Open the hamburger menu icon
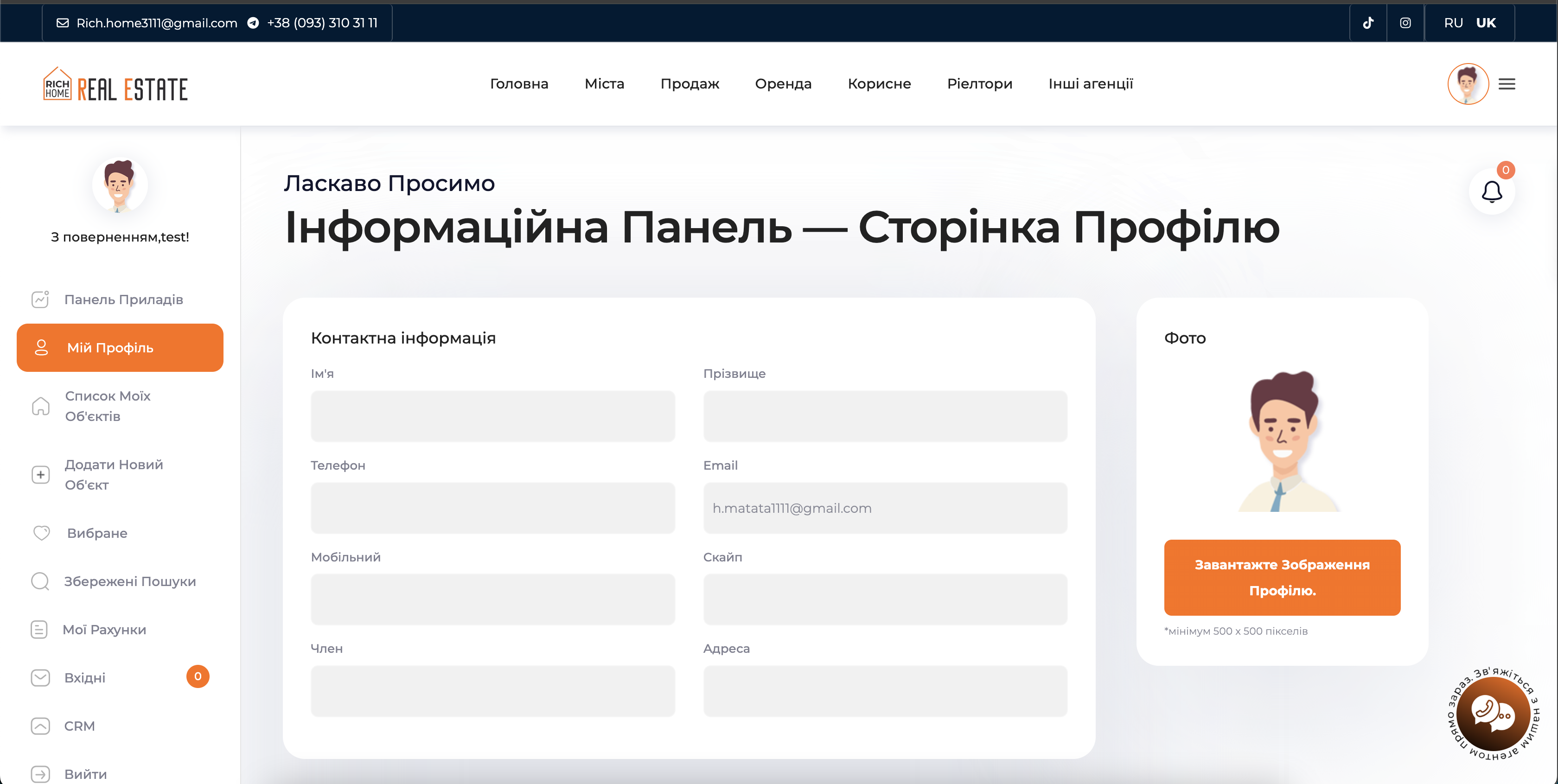 (x=1507, y=84)
